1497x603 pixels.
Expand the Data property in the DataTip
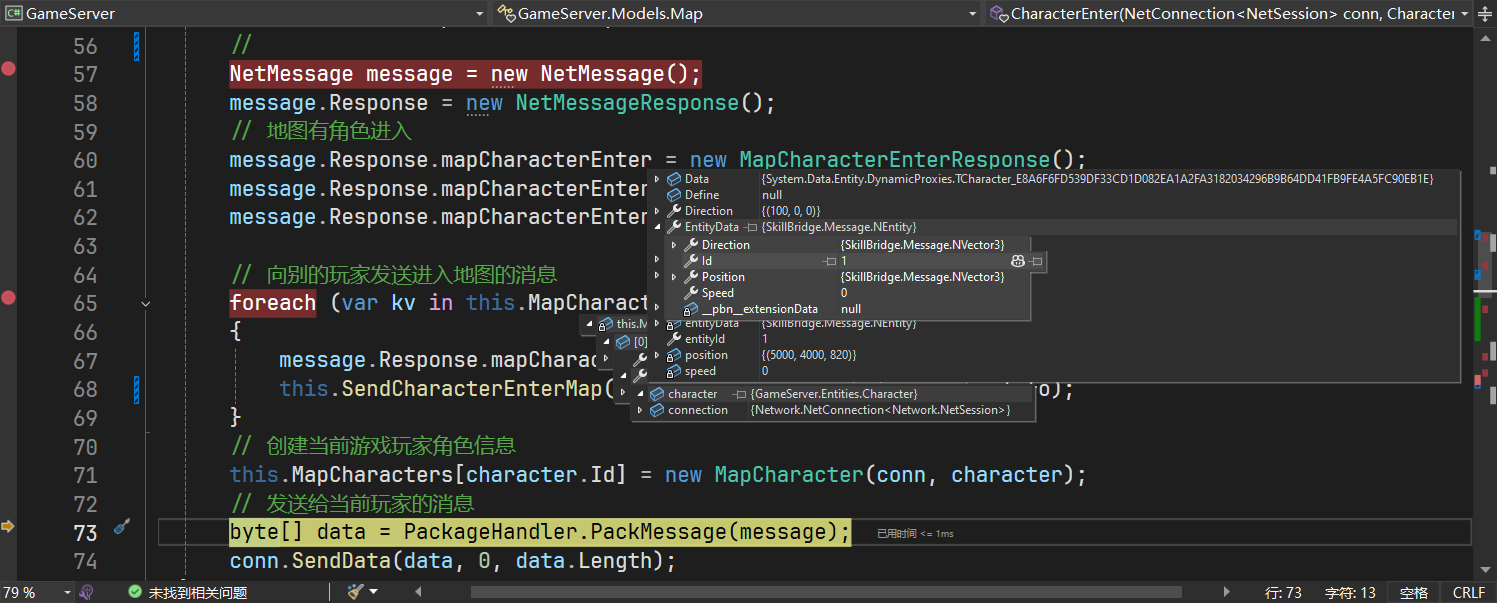click(x=657, y=179)
